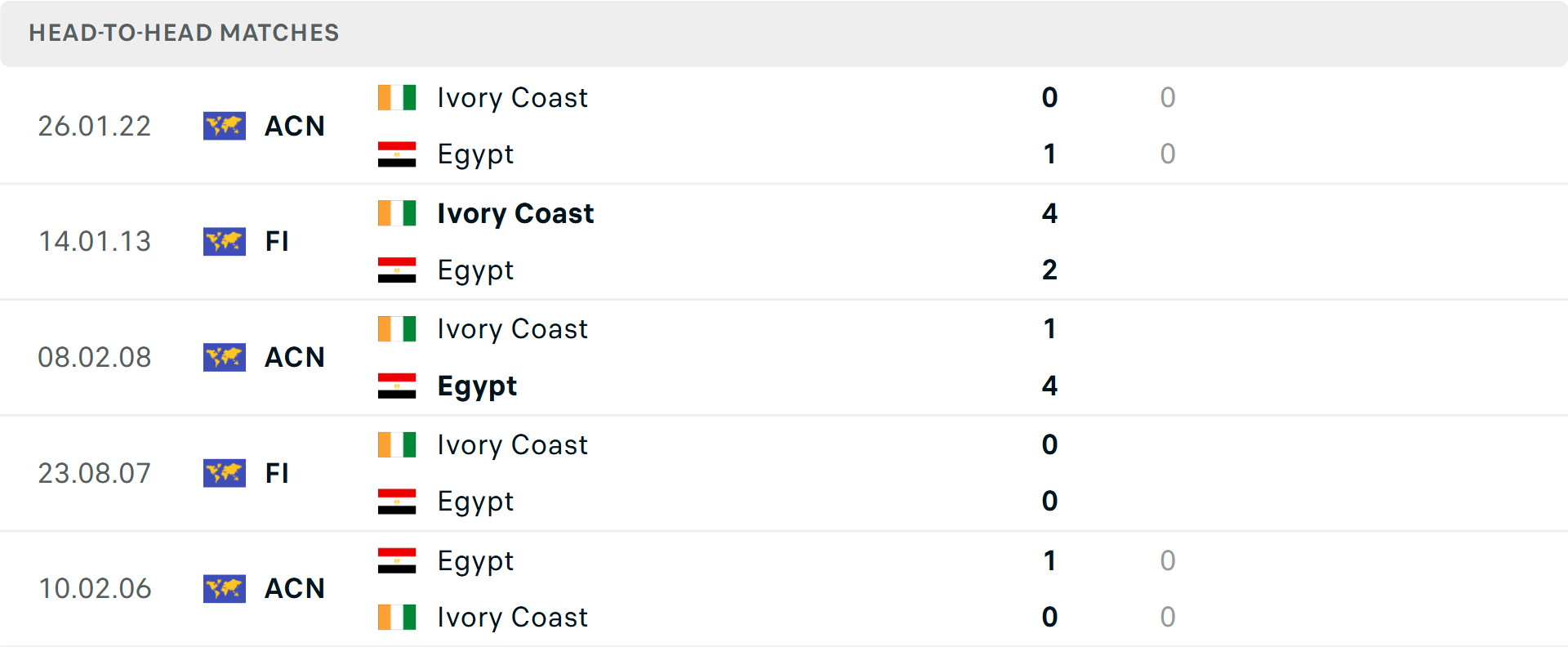The width and height of the screenshot is (1568, 647).
Task: Click Egypt flag in the 14.01.13 match
Action: pos(397,270)
